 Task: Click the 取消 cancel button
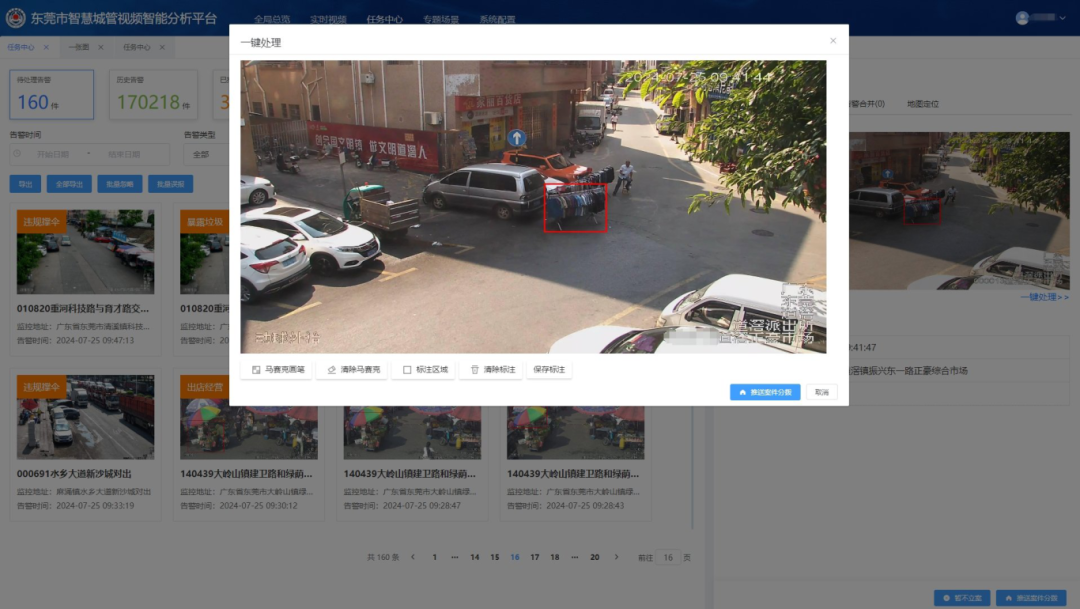tap(822, 392)
